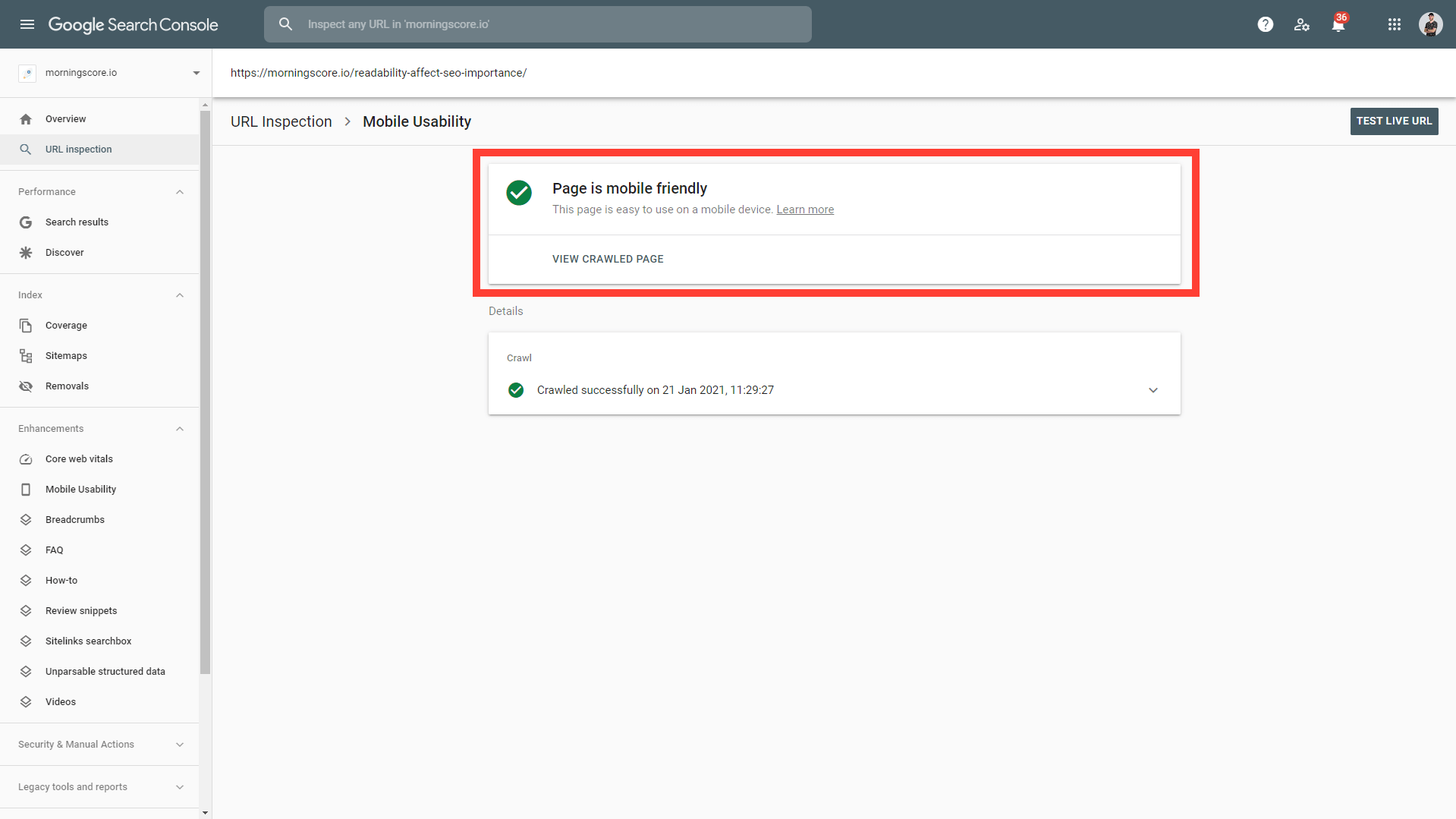Click the Breadcrumbs layers icon
Screen dimensions: 1456x819
click(26, 520)
